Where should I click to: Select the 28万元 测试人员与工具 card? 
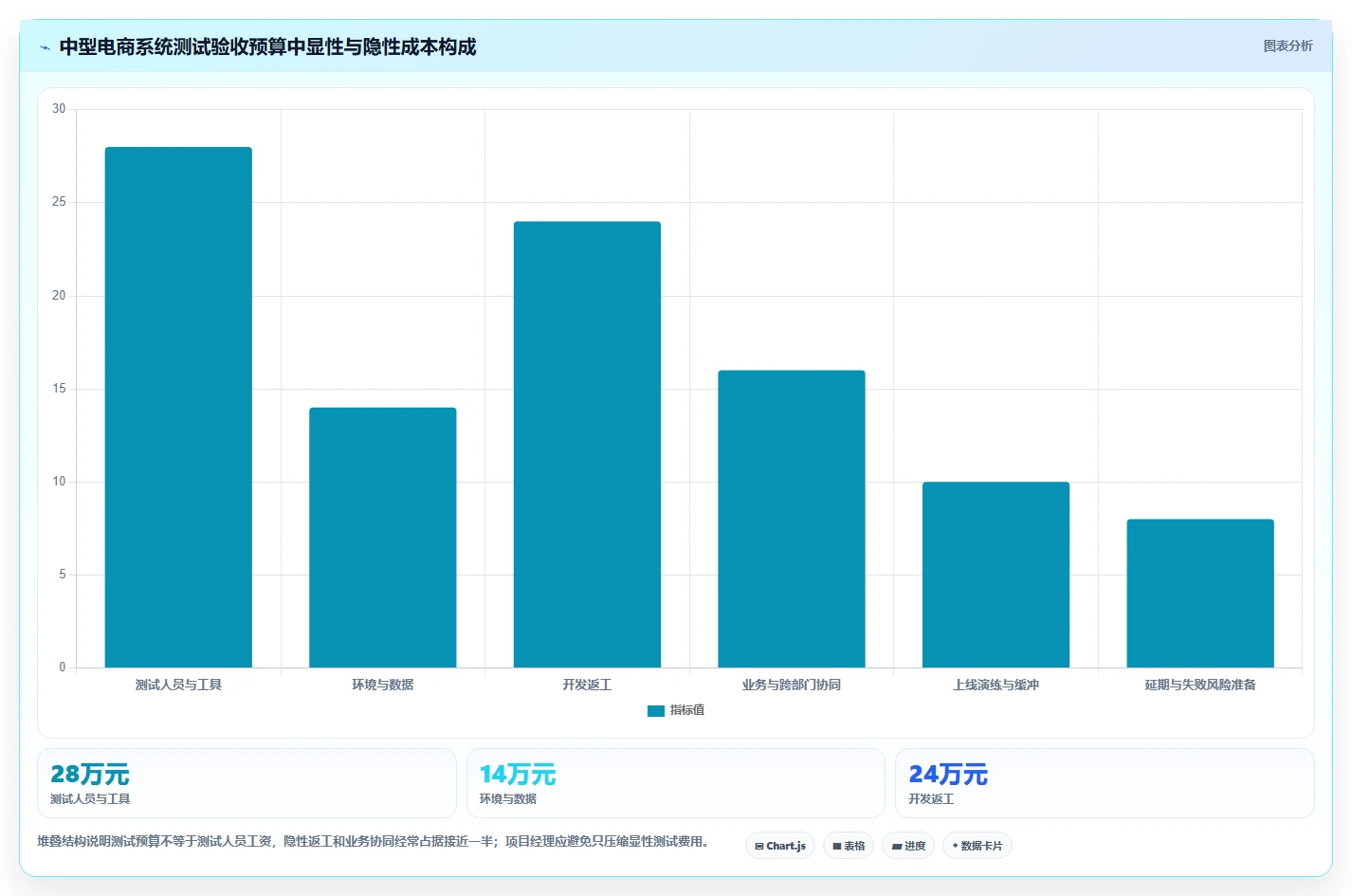point(247,783)
